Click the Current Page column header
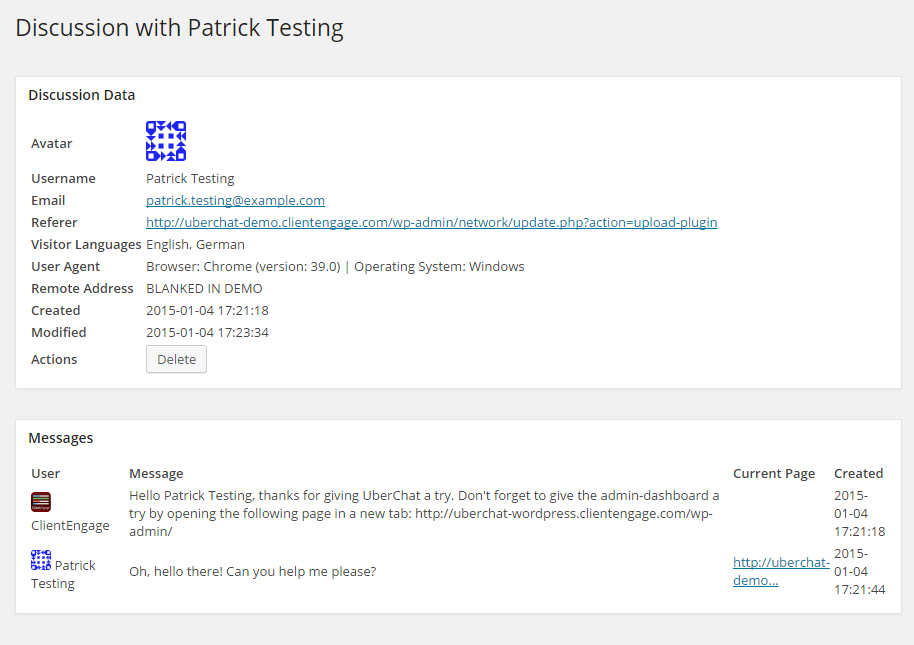 773,473
